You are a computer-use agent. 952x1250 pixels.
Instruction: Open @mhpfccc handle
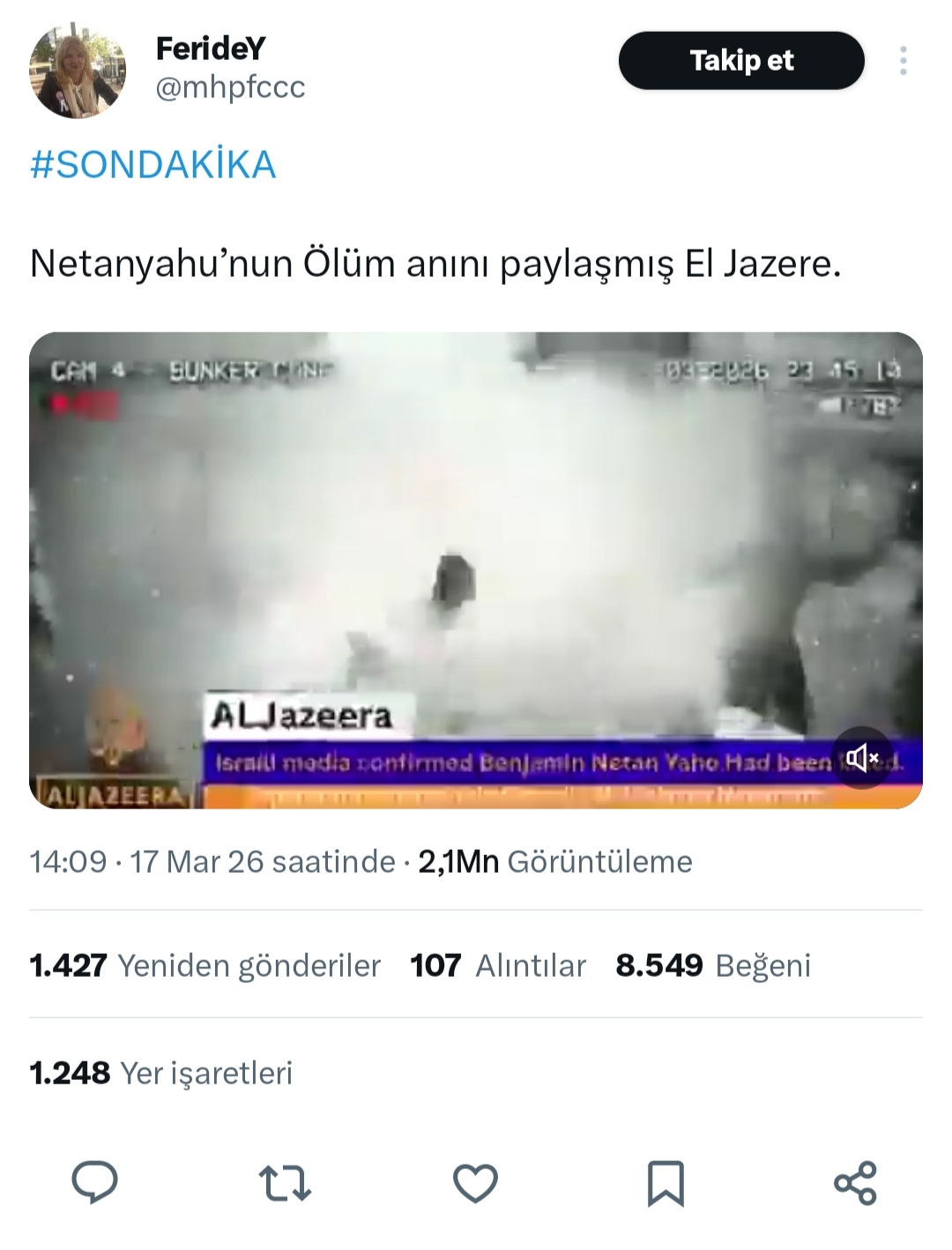click(x=231, y=87)
